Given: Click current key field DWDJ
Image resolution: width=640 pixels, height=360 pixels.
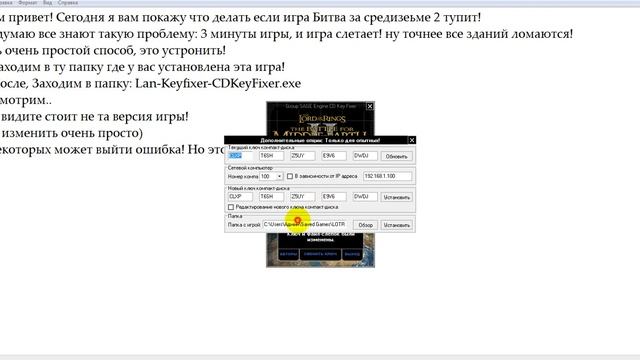Looking at the screenshot, I should [365, 156].
